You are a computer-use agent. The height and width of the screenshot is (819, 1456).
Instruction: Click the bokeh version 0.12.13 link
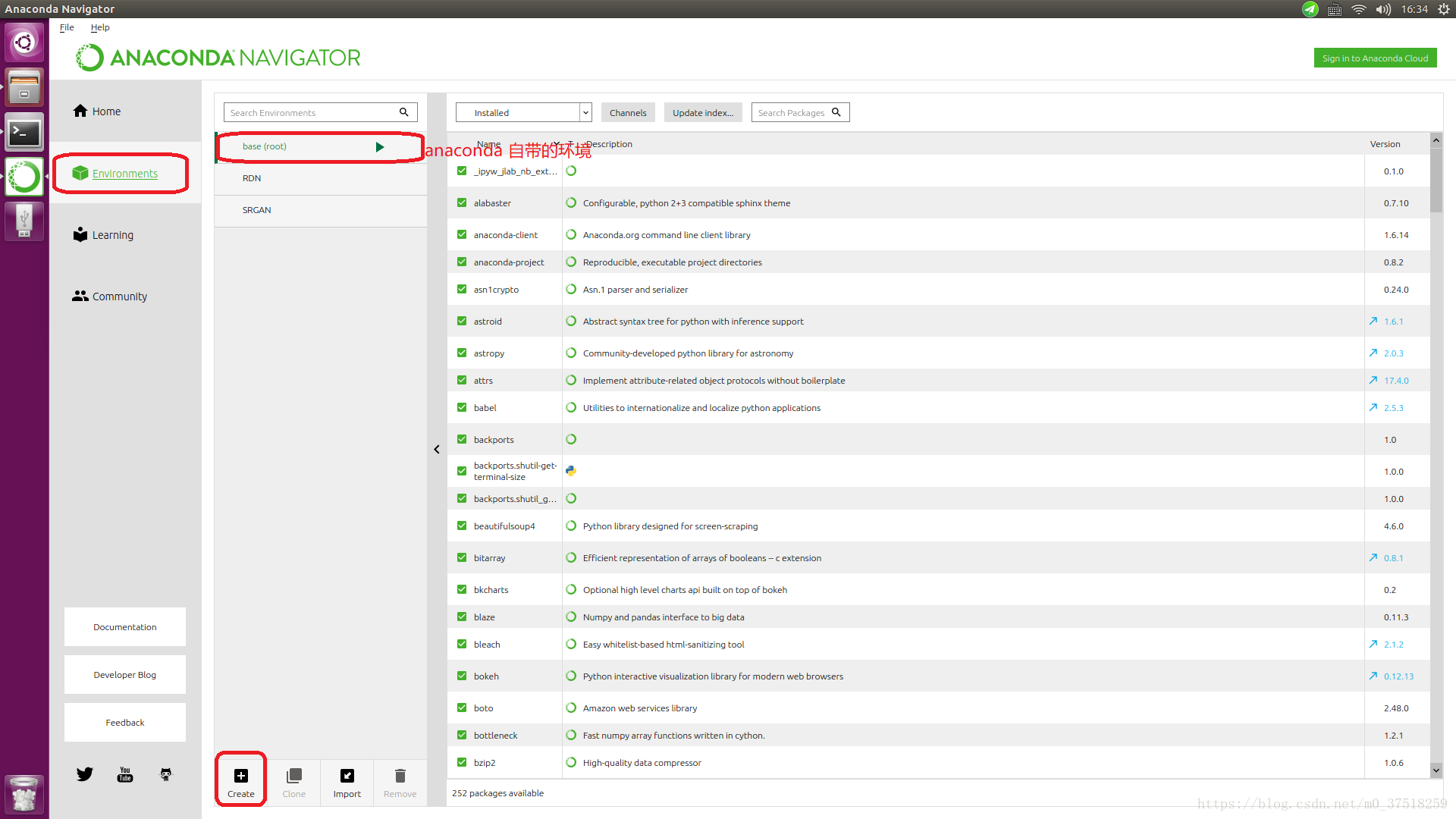coord(1398,676)
